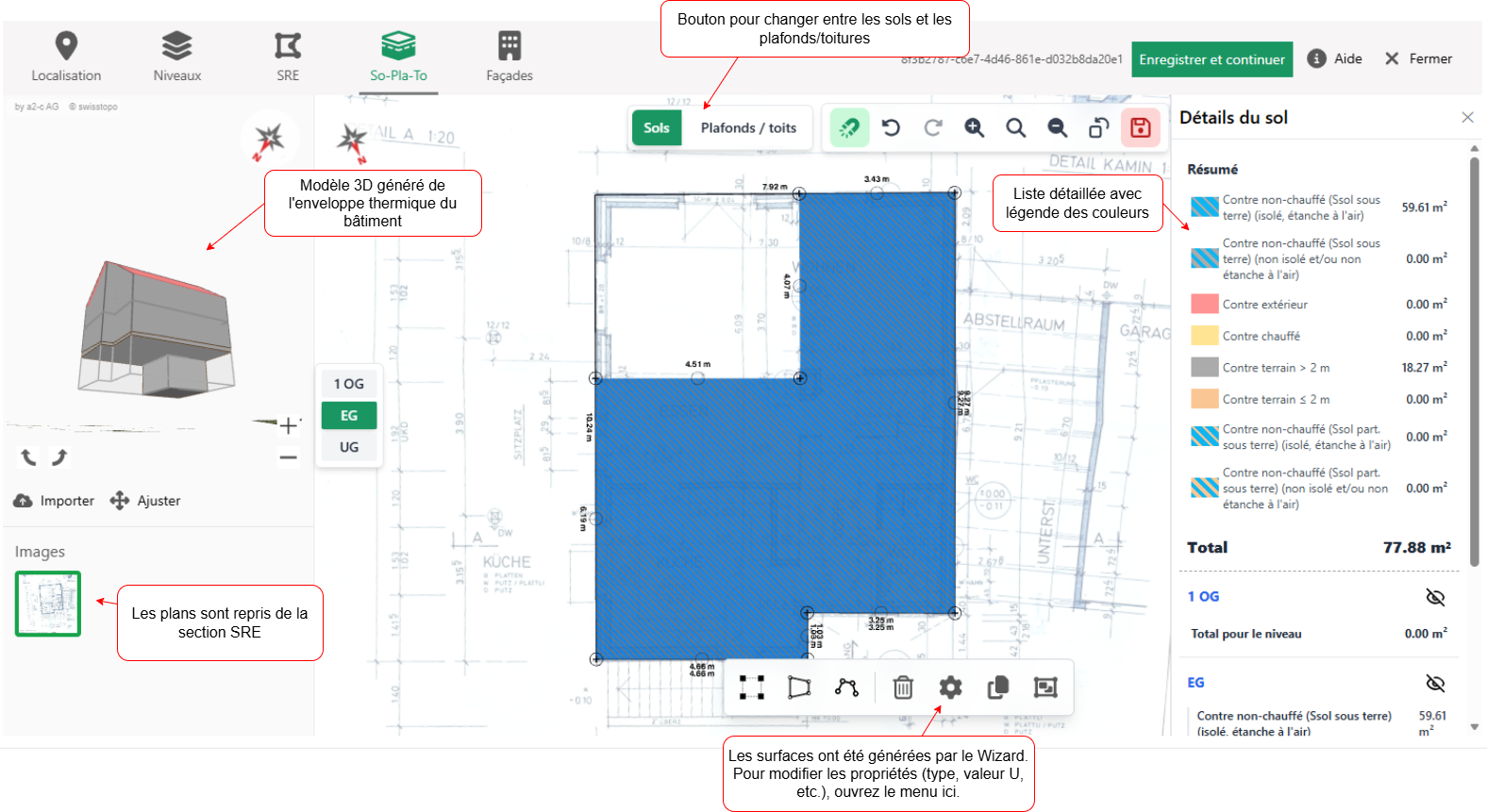The height and width of the screenshot is (812, 1487).
Task: Open the 1 OG level link
Action: point(1203,596)
